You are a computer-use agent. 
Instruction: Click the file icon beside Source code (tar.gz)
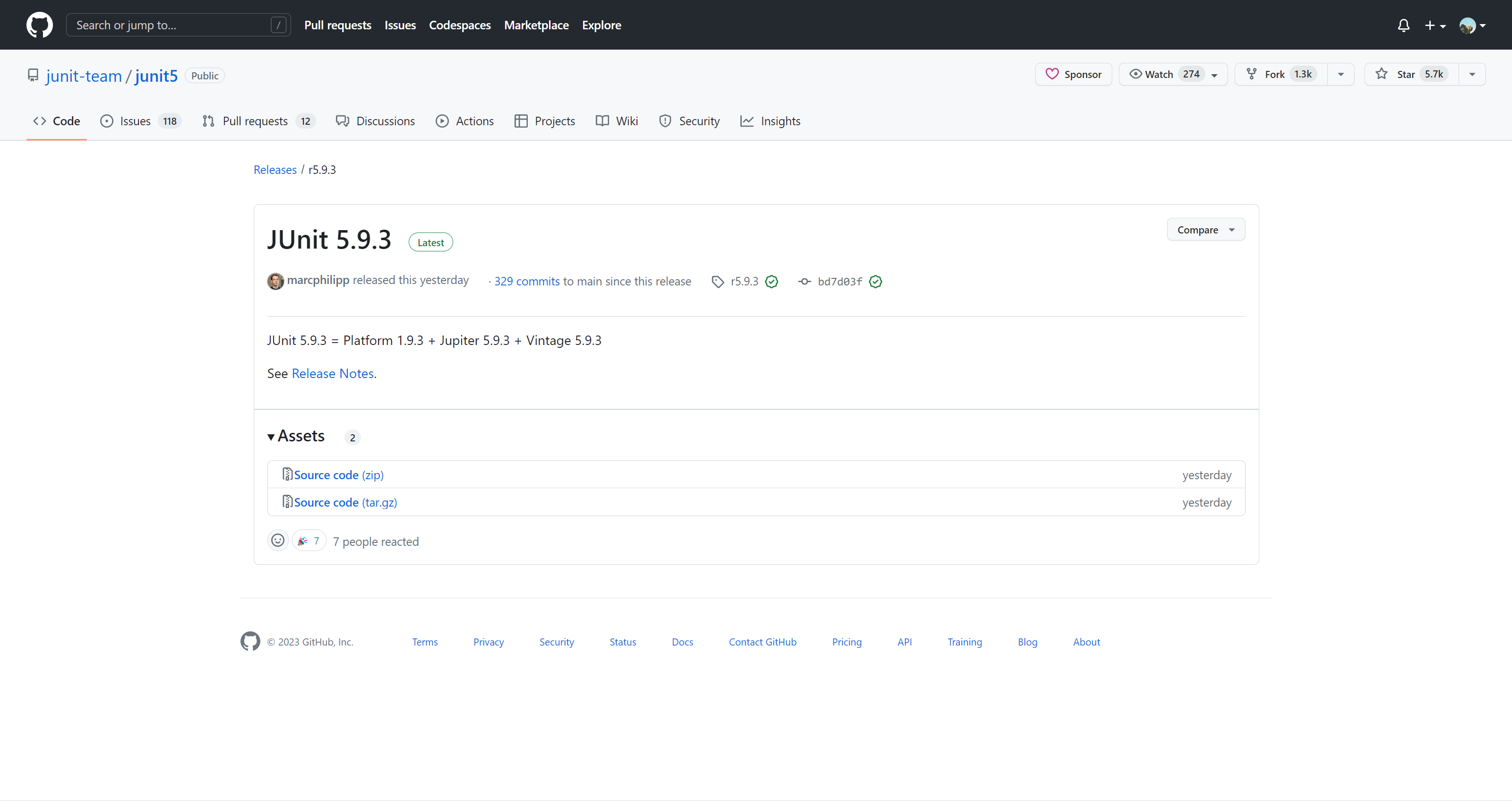click(287, 501)
